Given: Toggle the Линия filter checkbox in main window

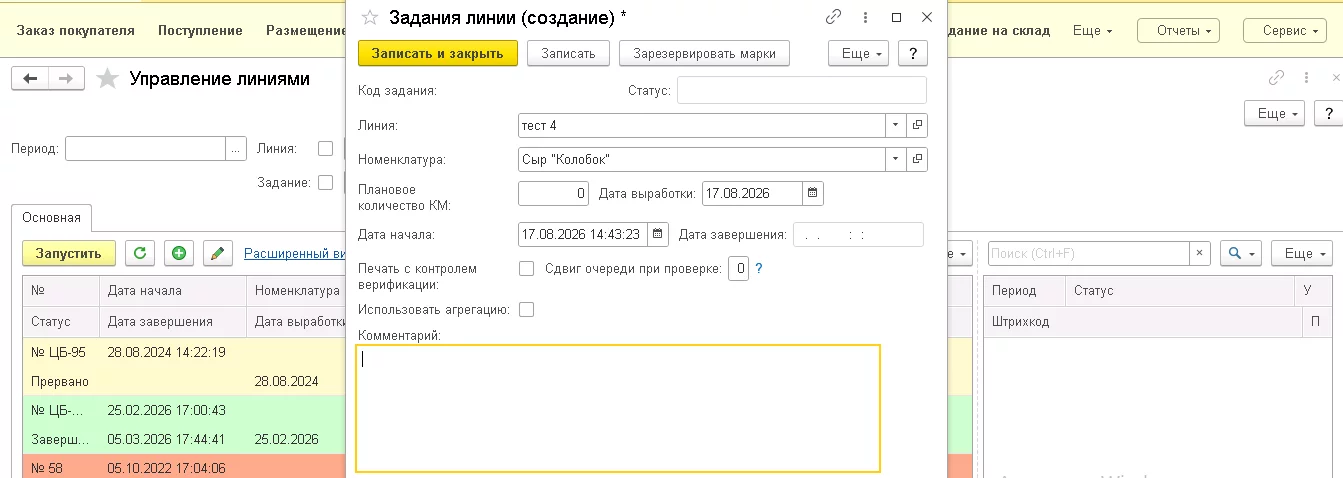Looking at the screenshot, I should click(x=325, y=148).
